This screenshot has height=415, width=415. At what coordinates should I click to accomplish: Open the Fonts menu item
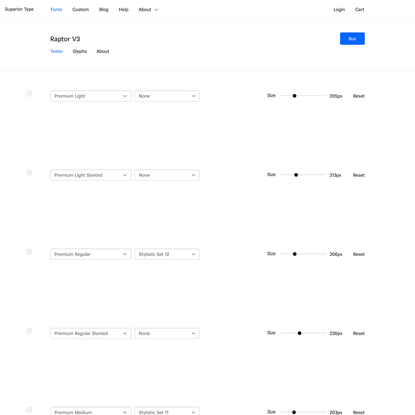[x=56, y=10]
